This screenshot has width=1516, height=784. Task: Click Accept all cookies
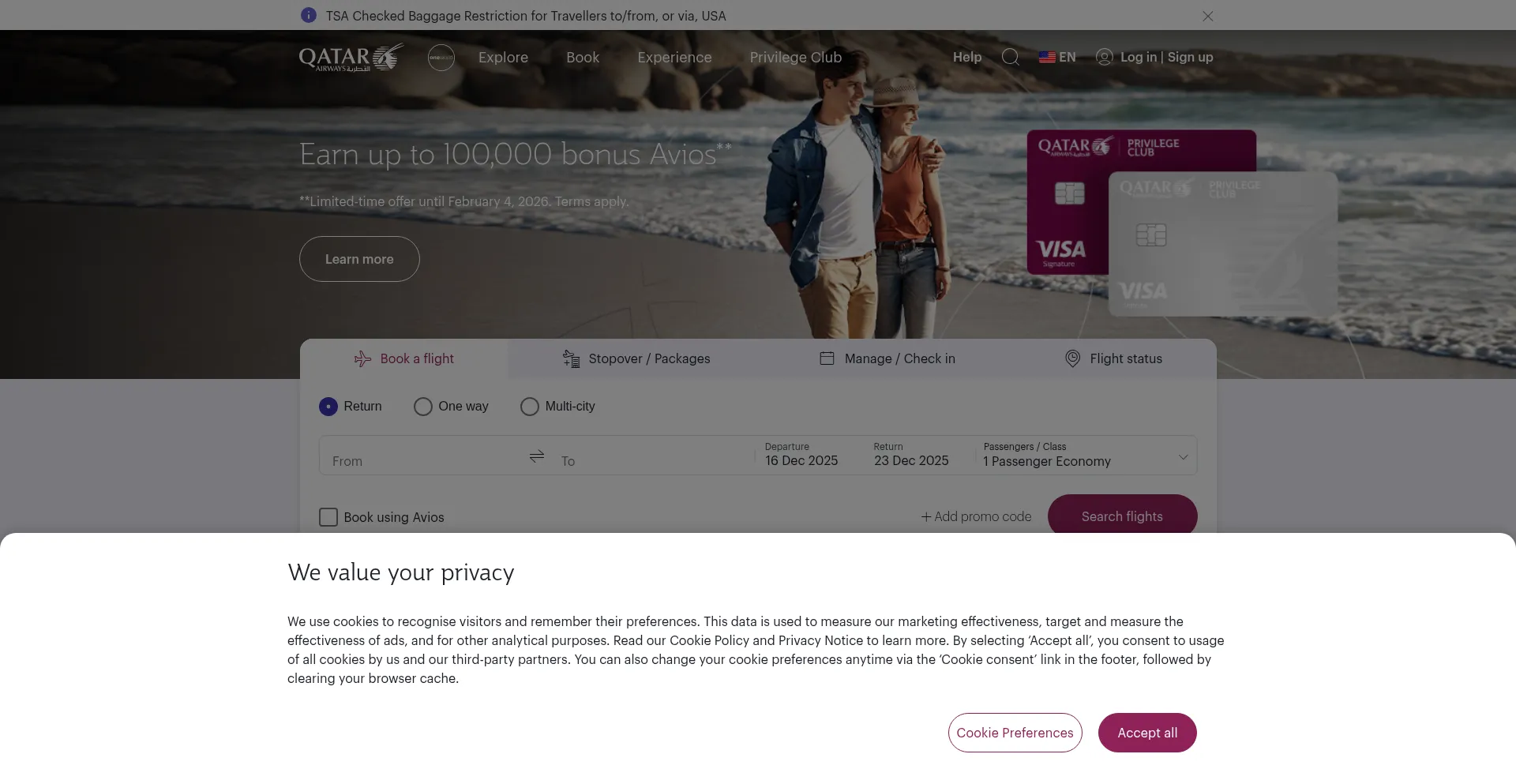point(1147,733)
